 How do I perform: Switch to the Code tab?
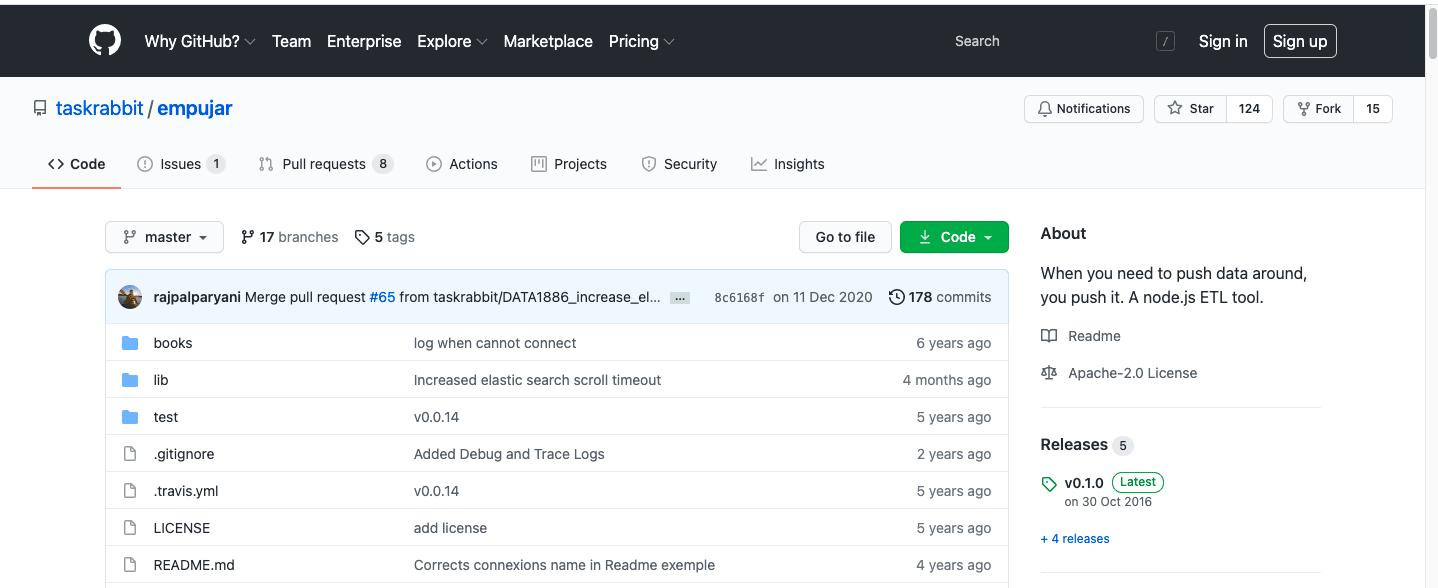[x=76, y=164]
